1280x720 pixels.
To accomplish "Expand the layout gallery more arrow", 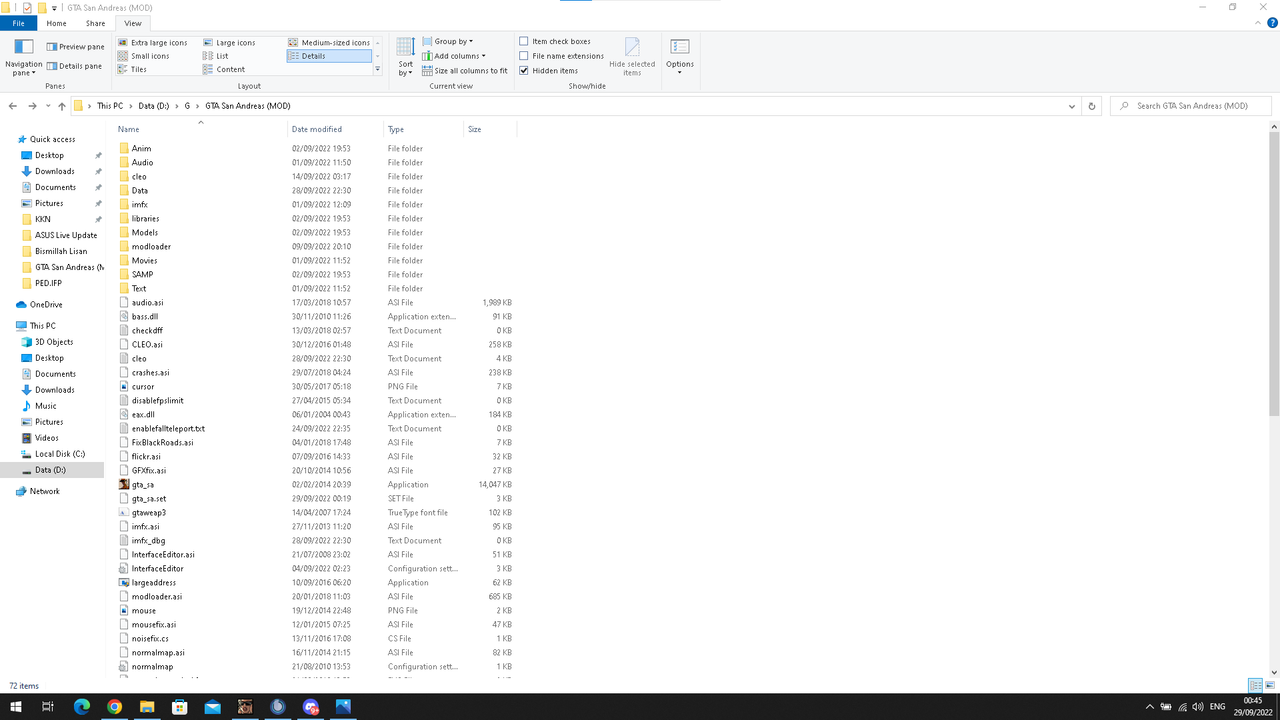I will (377, 69).
